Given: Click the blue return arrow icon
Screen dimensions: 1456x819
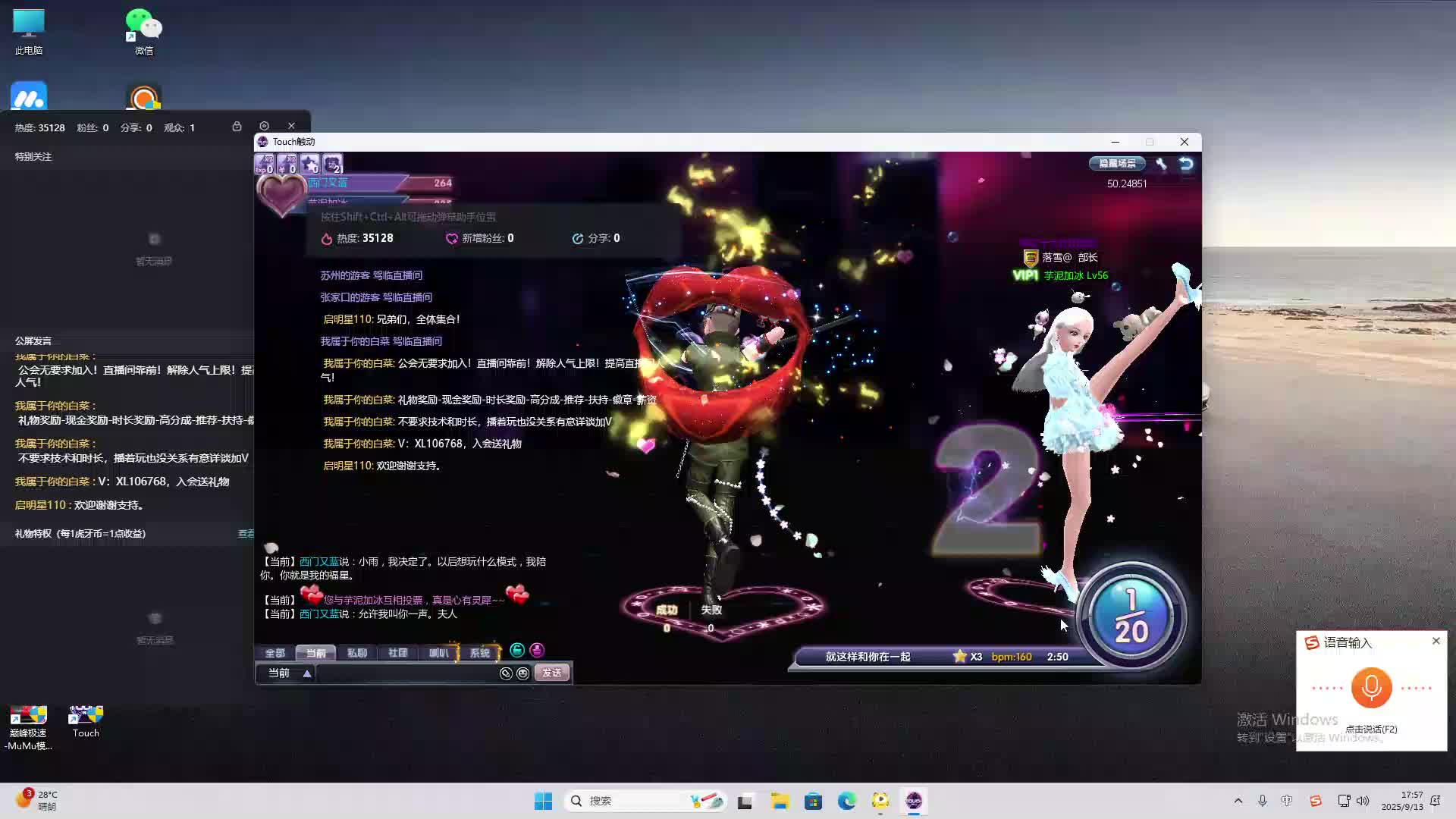Looking at the screenshot, I should pyautogui.click(x=1186, y=164).
